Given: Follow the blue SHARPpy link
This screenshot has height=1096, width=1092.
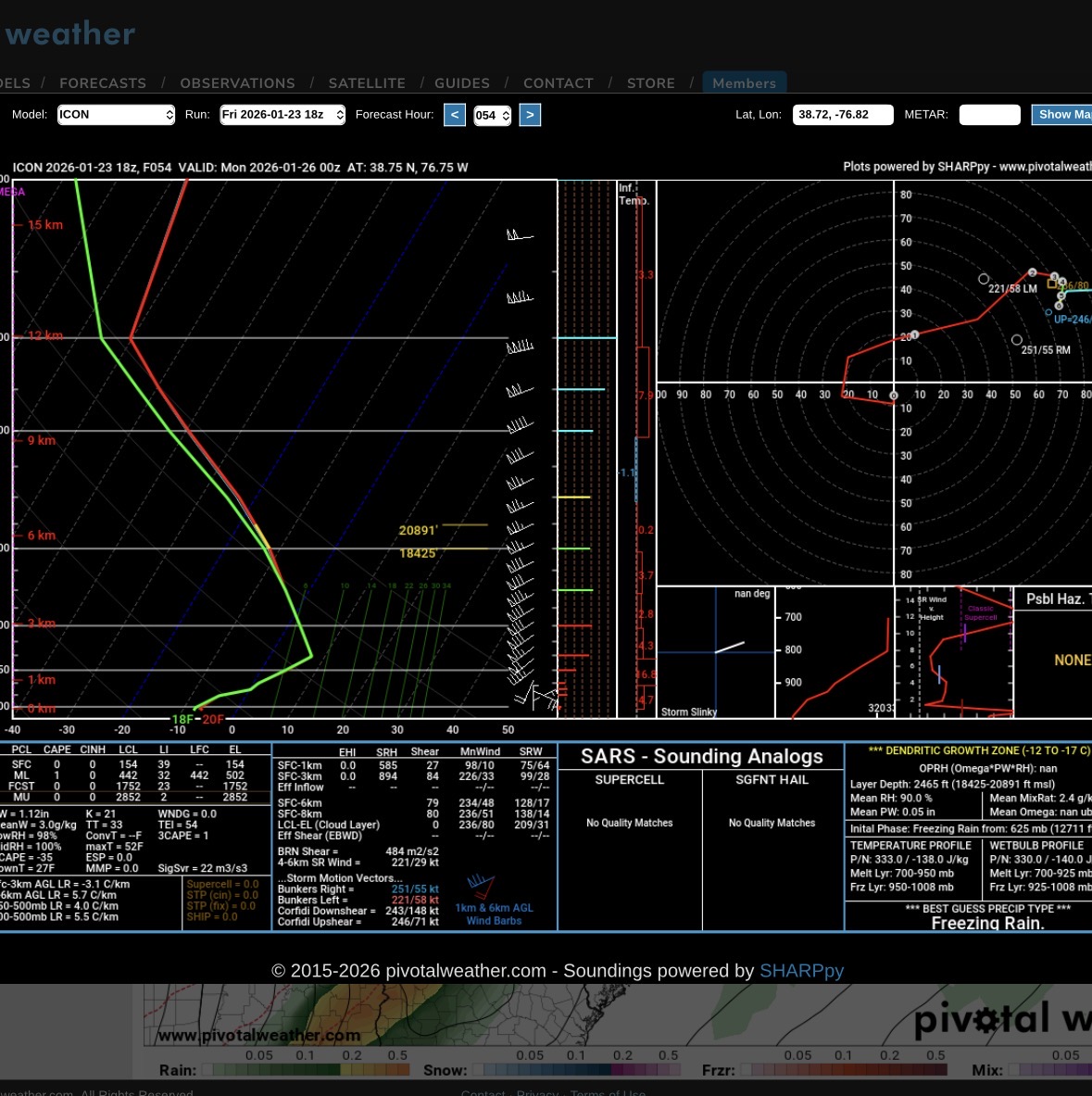Looking at the screenshot, I should (x=801, y=971).
